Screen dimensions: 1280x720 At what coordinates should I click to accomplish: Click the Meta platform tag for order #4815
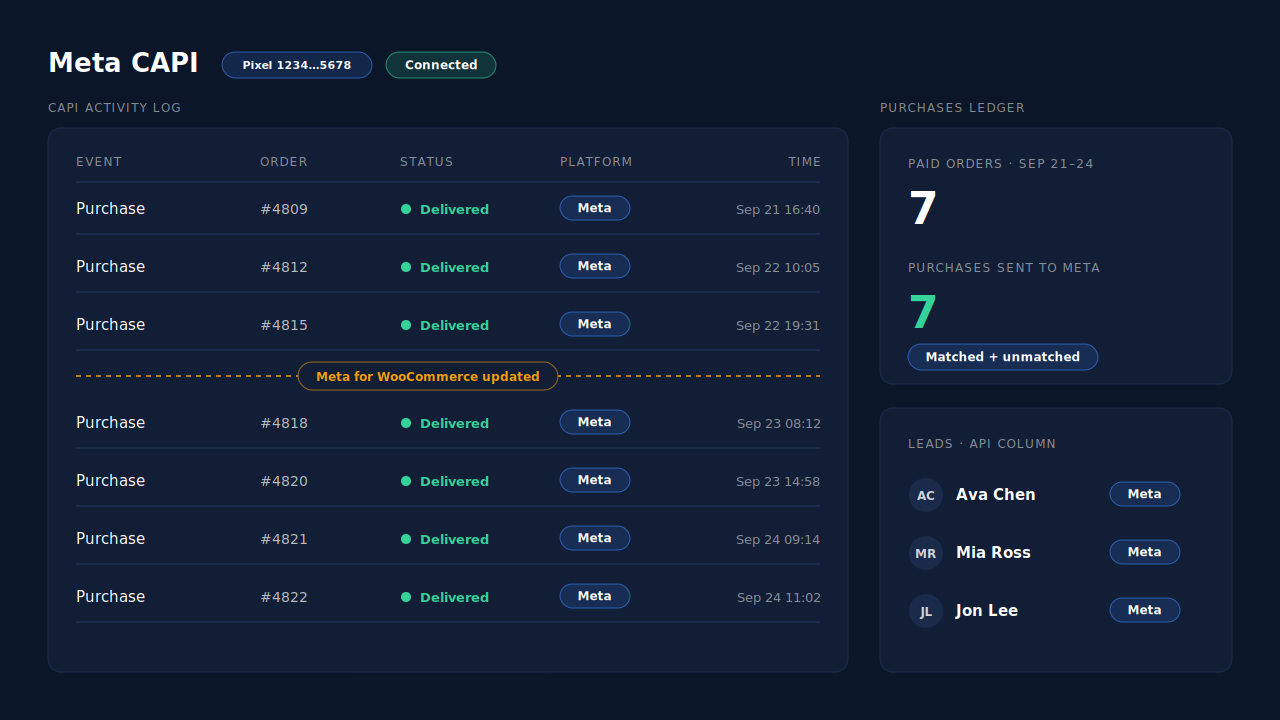595,324
